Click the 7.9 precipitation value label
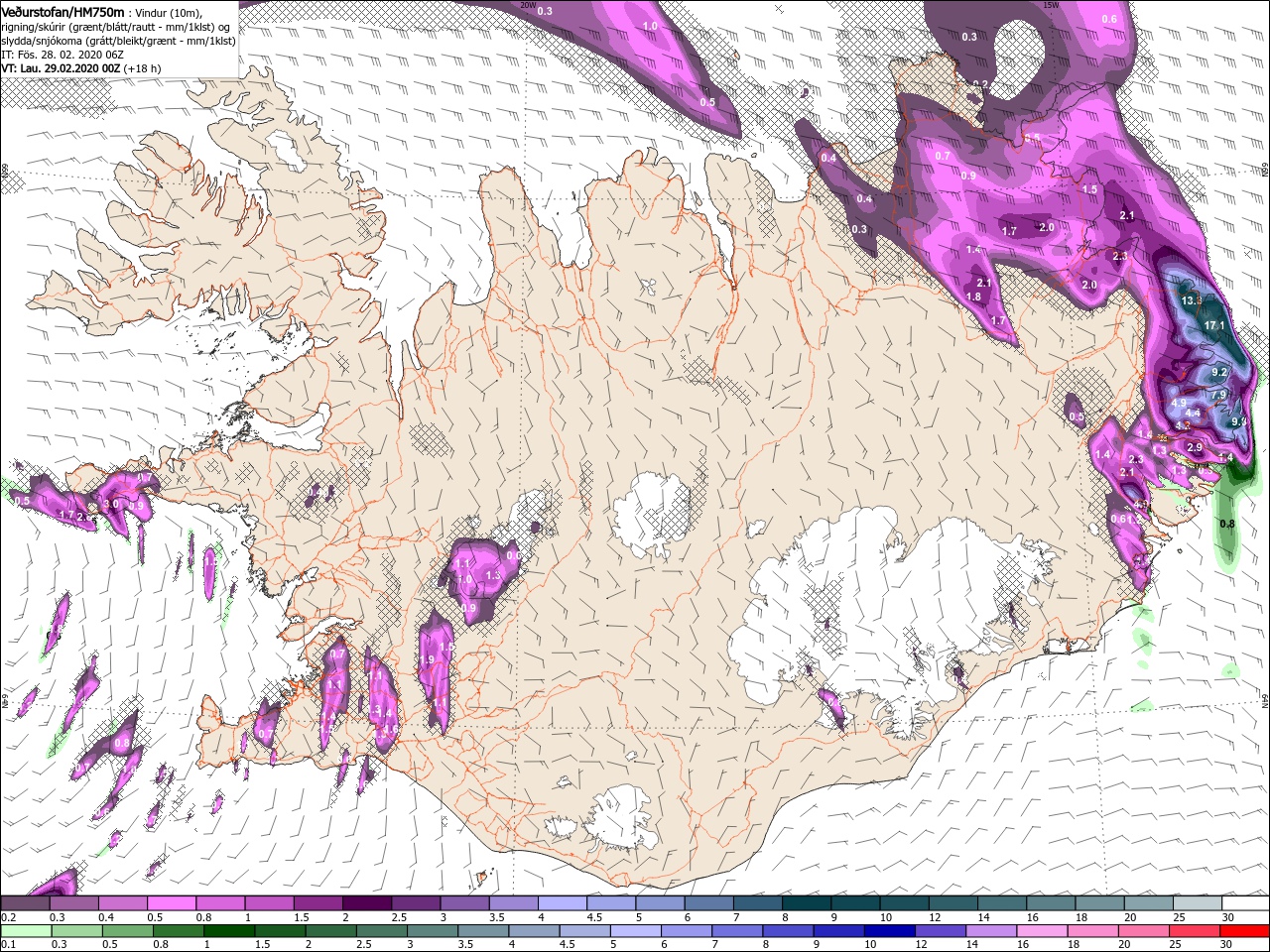The image size is (1270, 952). 1220,395
